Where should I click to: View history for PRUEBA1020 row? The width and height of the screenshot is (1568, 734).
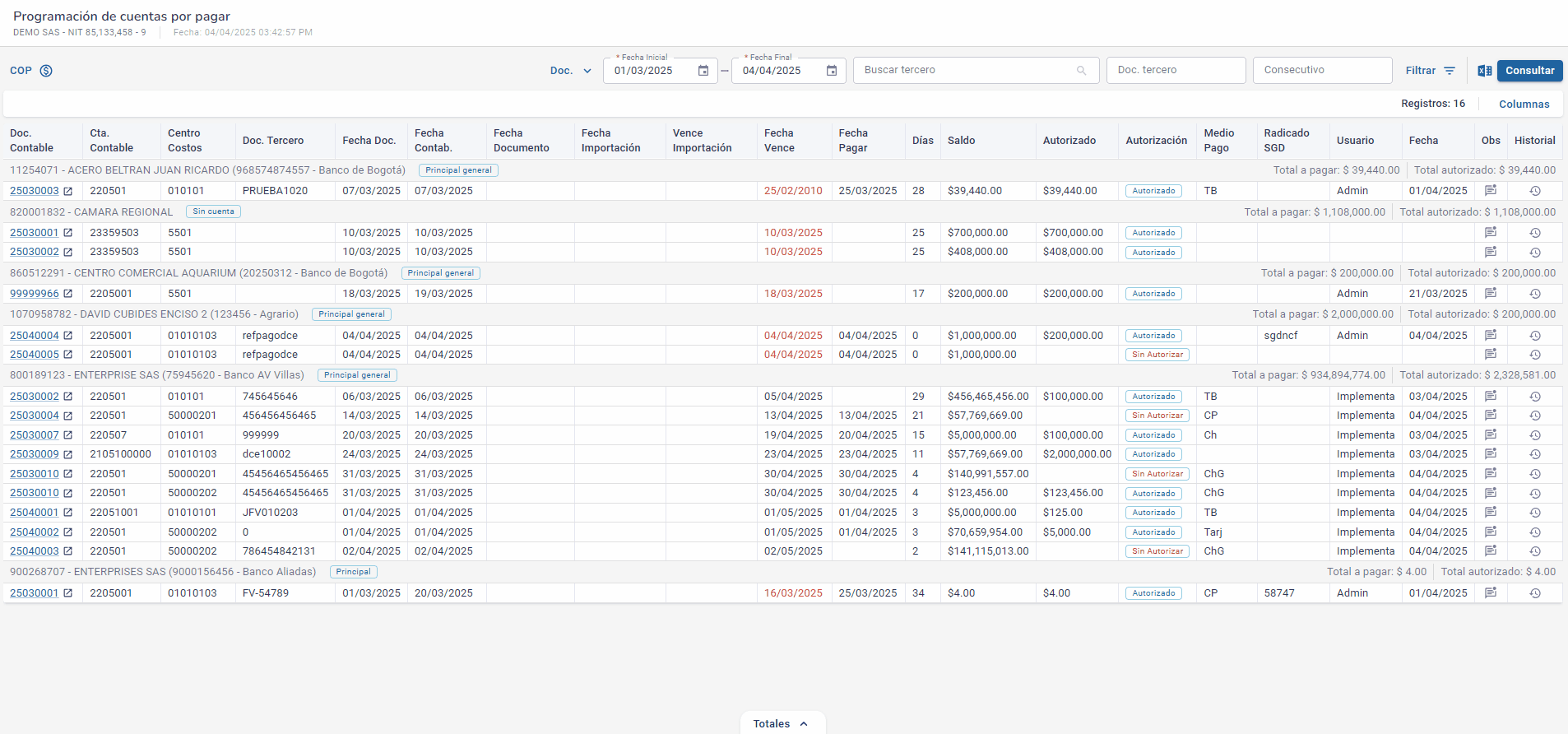point(1535,191)
